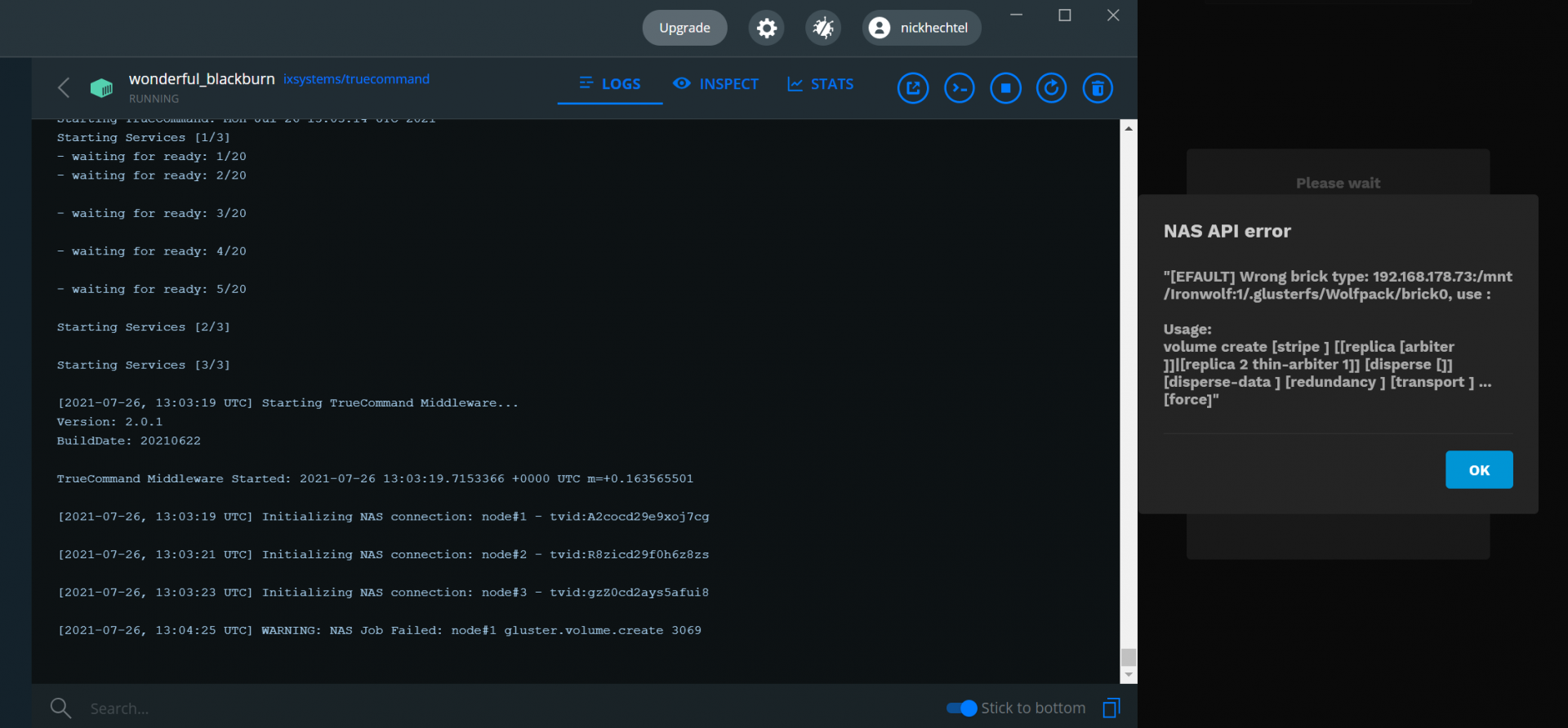Click the wonderful_blackburn container name
The width and height of the screenshot is (1568, 728).
(202, 79)
